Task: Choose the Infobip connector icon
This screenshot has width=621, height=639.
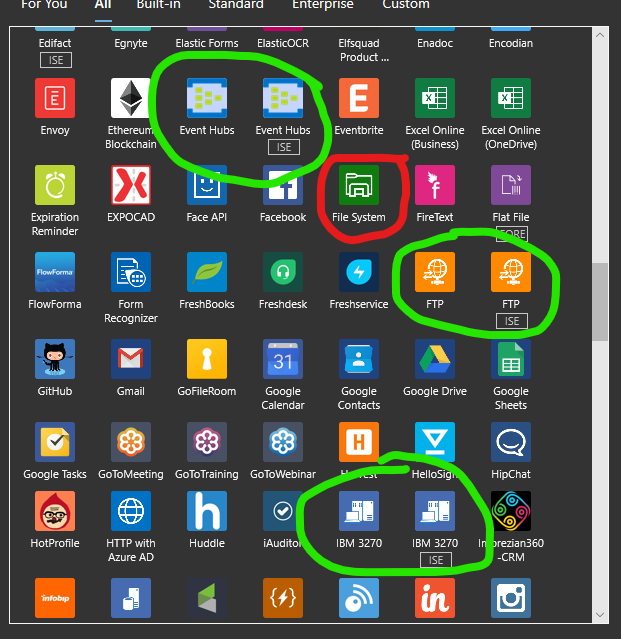Action: tap(55, 598)
